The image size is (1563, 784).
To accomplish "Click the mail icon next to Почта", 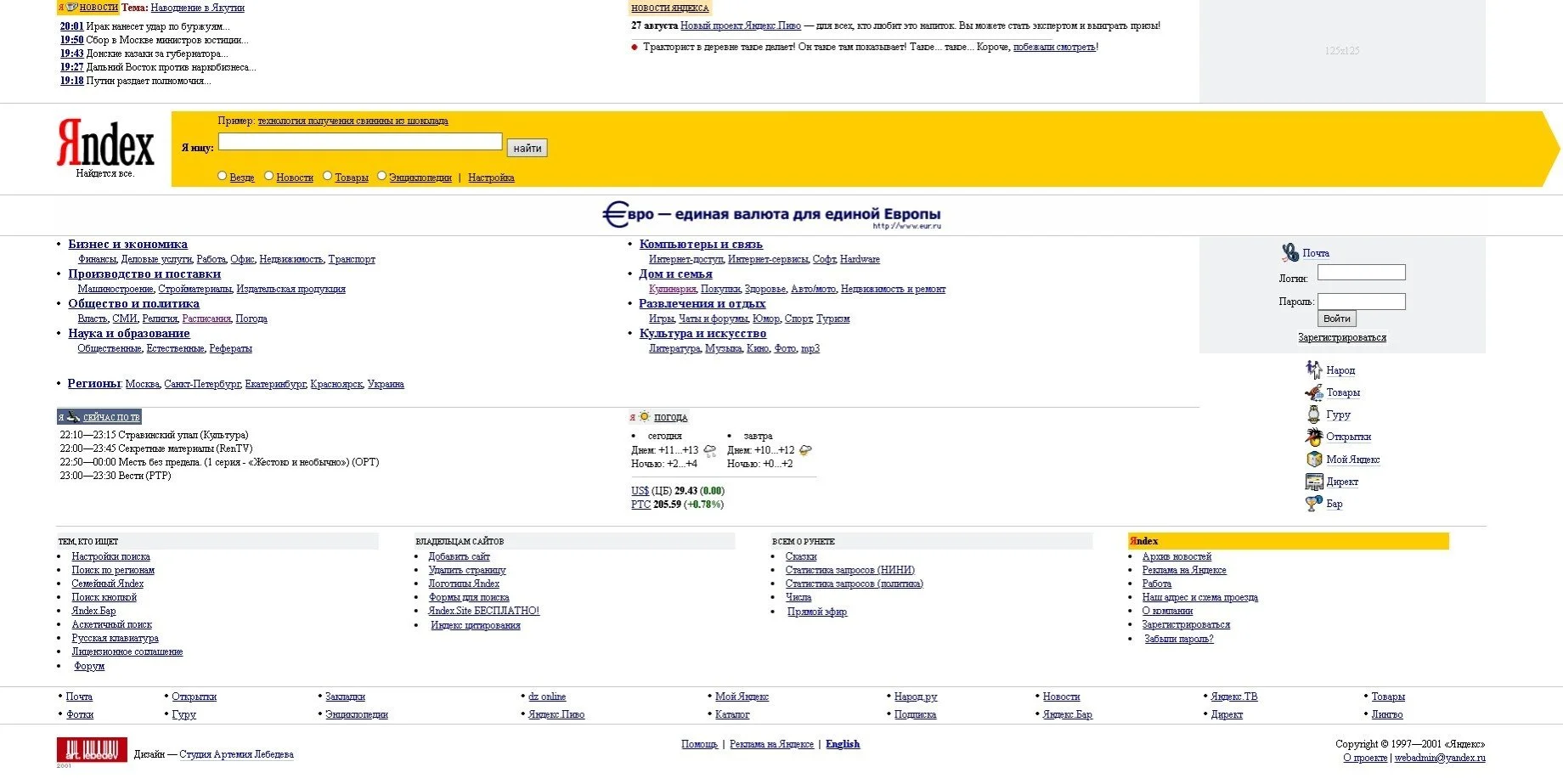I will pos(1289,252).
